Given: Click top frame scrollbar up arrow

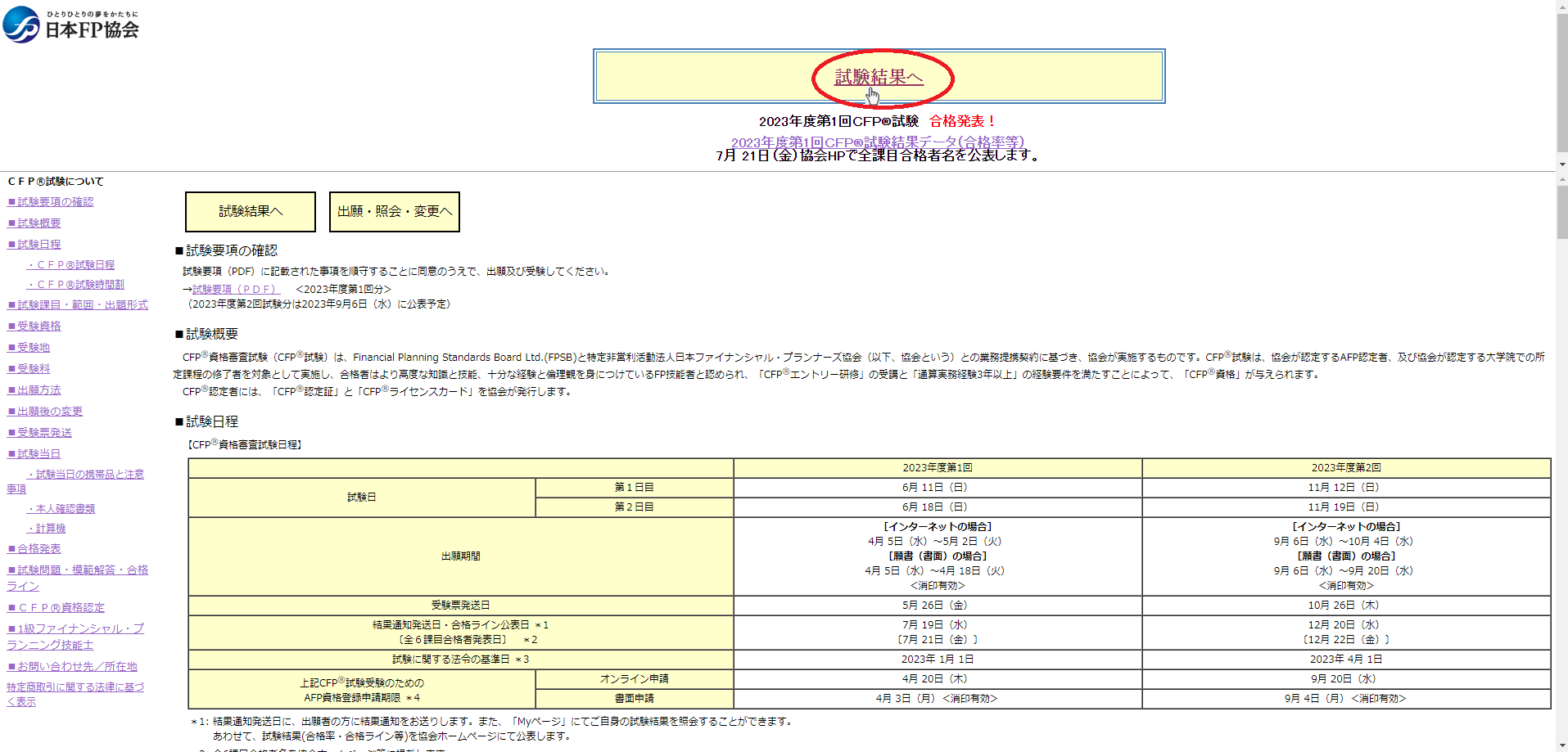Looking at the screenshot, I should coord(1561,7).
